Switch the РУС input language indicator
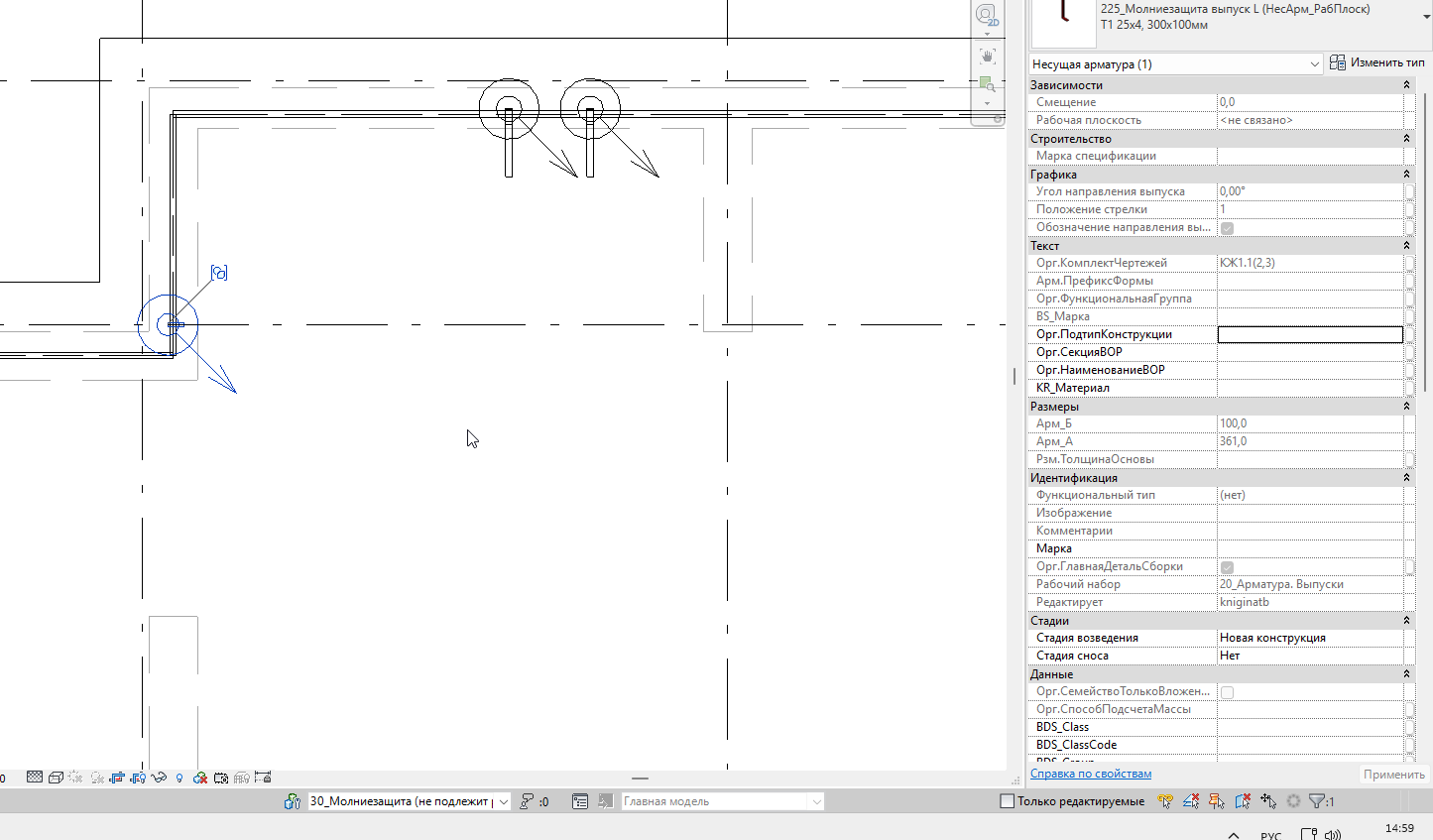This screenshot has height=840, width=1433. (x=1270, y=835)
